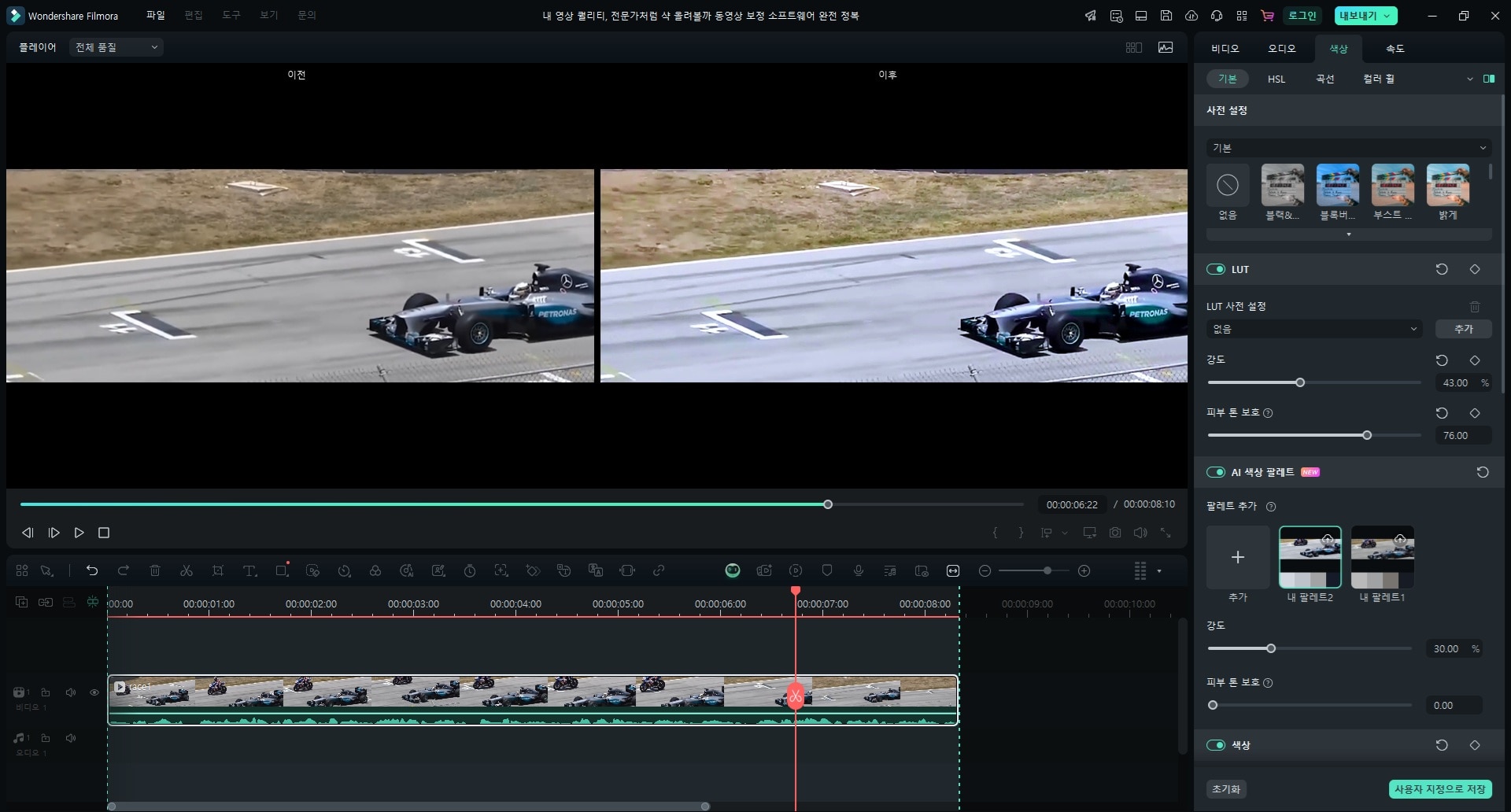Hide video track with eye icon
Screen dimensions: 1511x812
(94, 692)
